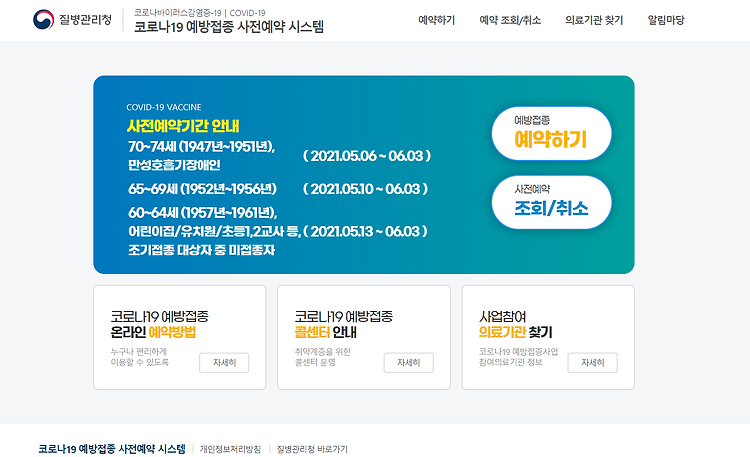750x457 pixels.
Task: Click the date range 2021.05.13 ~ 06.03
Action: [365, 232]
